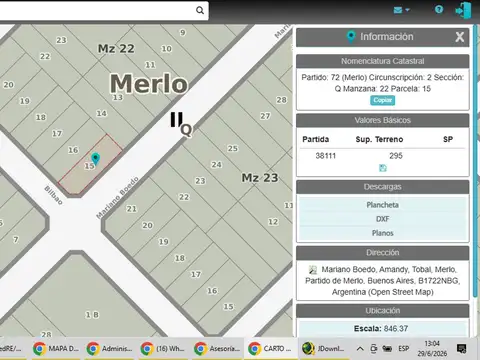Download the DXF file
480x360 pixels.
click(x=382, y=219)
